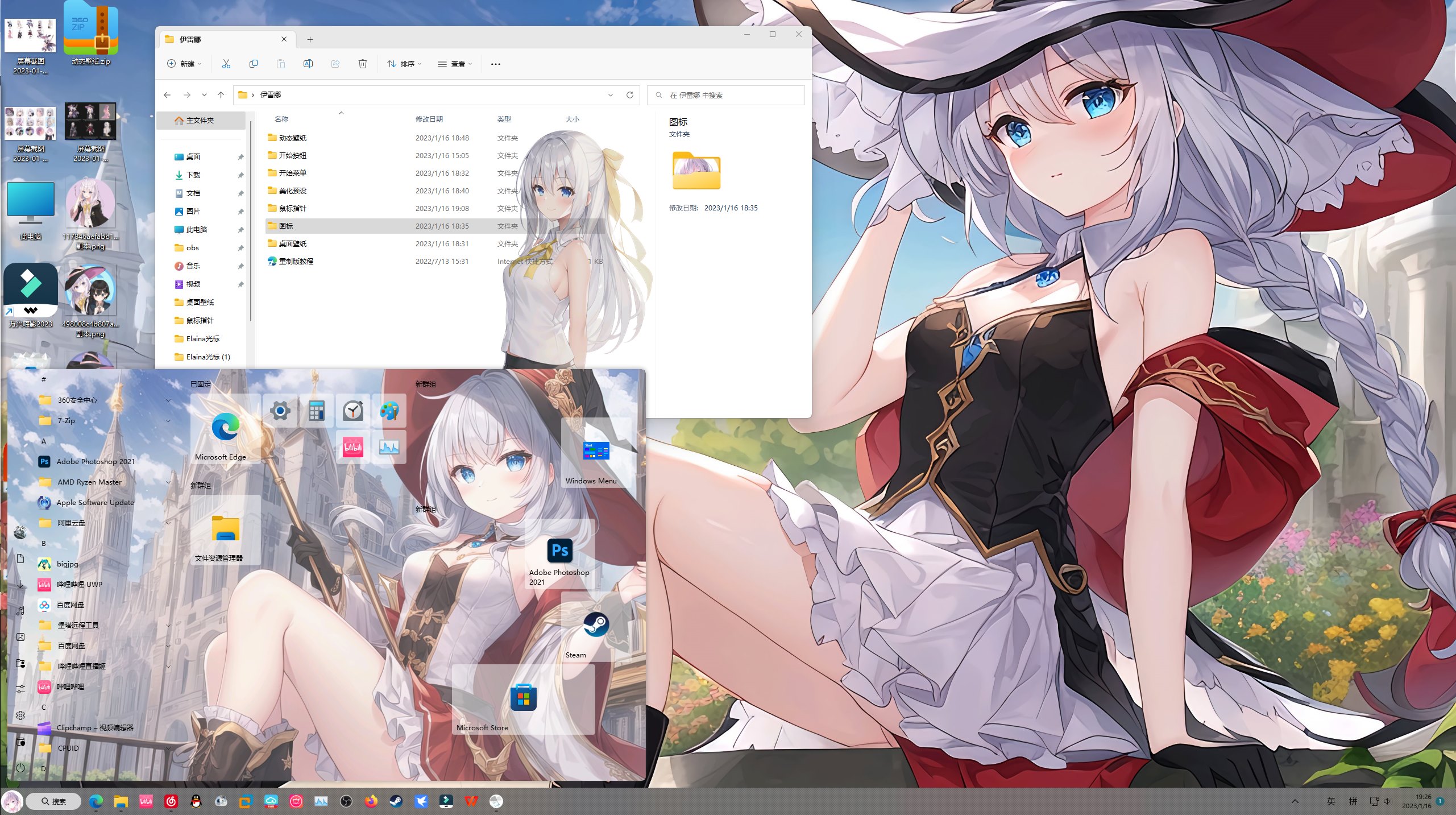Launch OBS Studio from the taskbar
Screen dimensions: 1456x815
tap(346, 801)
